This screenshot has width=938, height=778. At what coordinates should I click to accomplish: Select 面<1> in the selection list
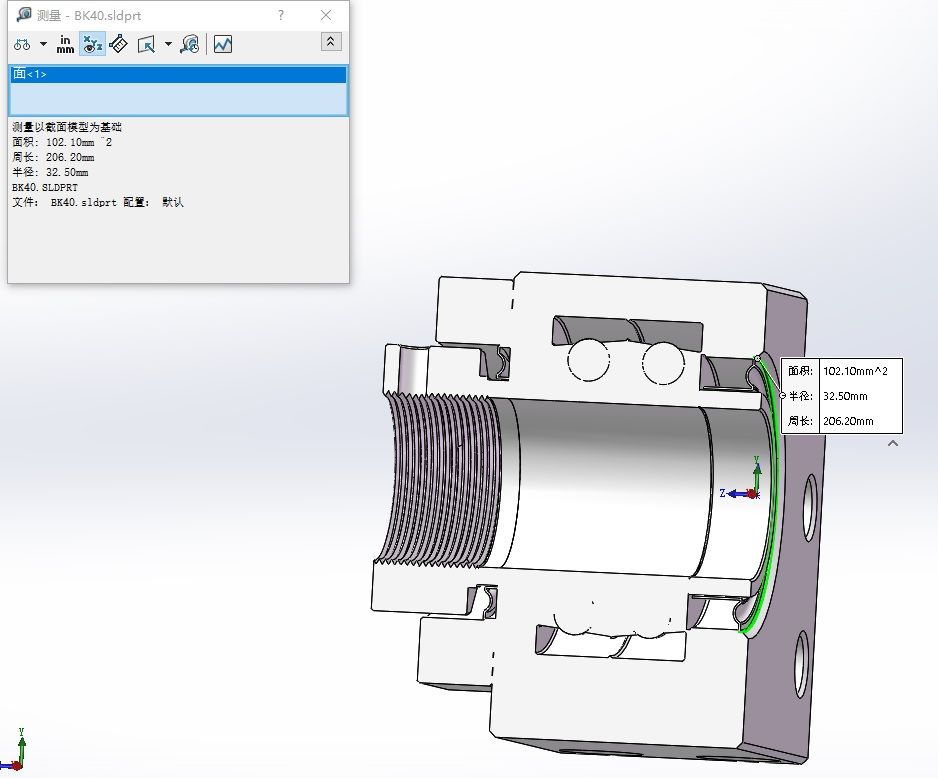pyautogui.click(x=178, y=74)
